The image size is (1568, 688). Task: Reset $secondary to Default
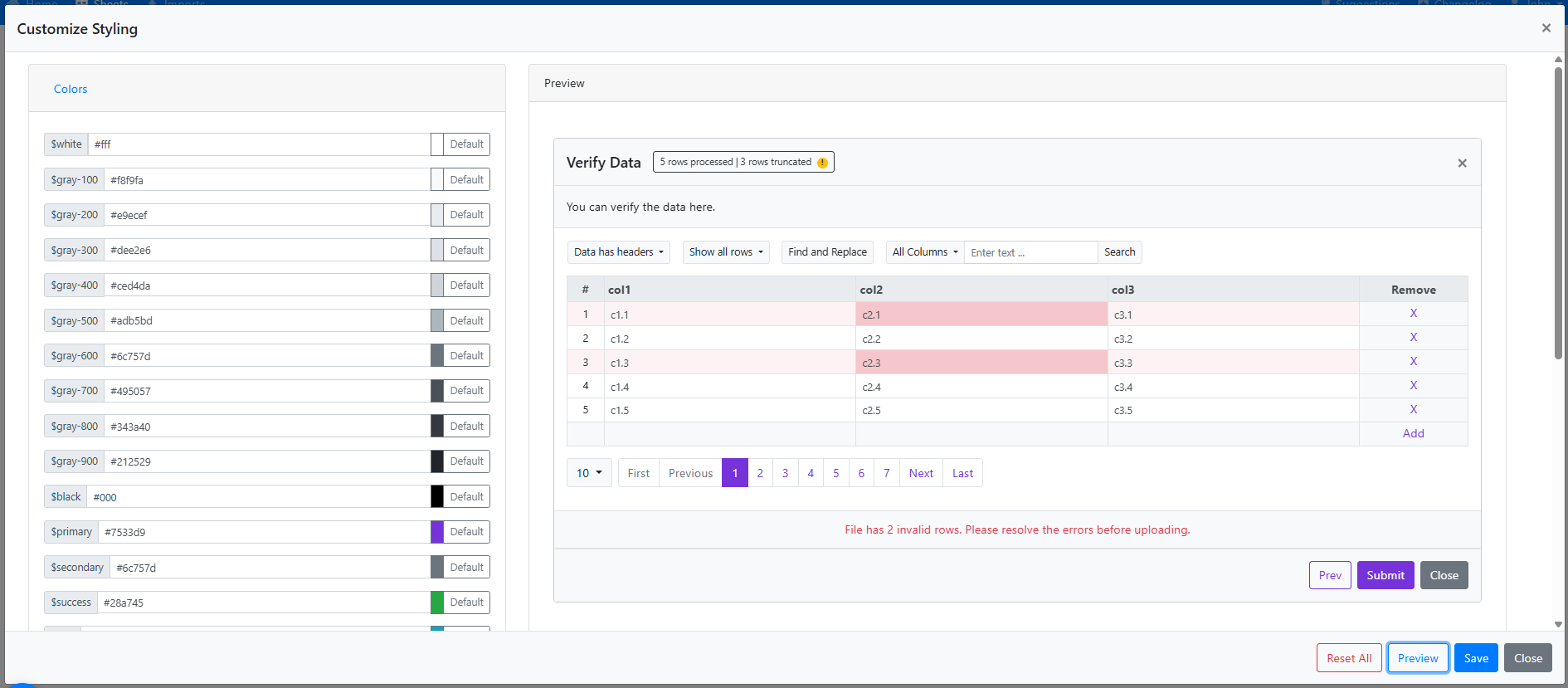tap(466, 568)
